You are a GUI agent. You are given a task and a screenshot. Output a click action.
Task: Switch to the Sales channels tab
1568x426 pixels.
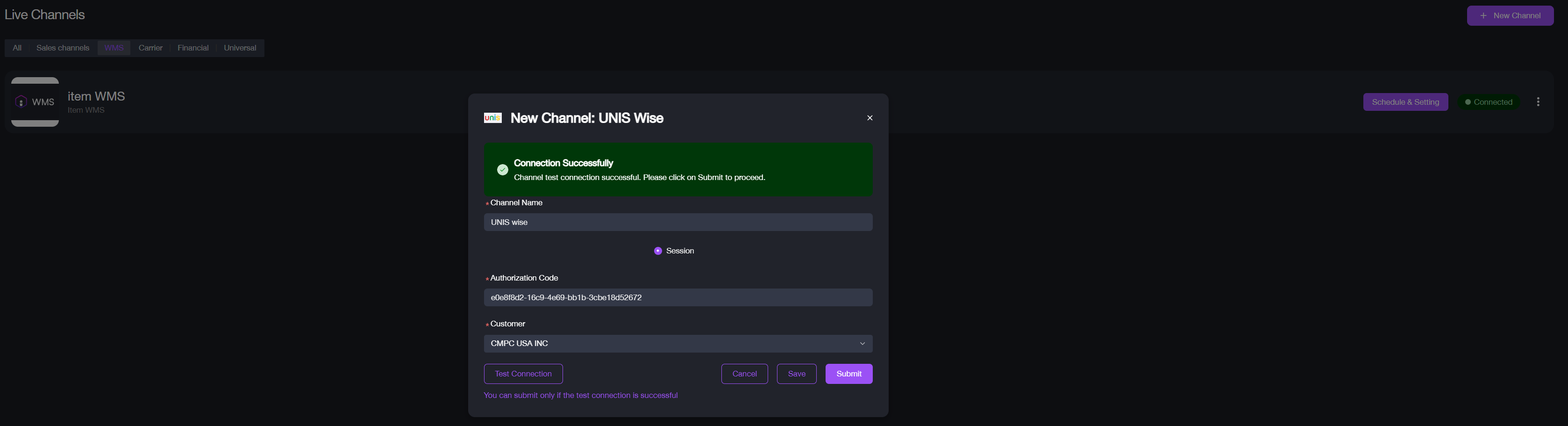click(63, 48)
